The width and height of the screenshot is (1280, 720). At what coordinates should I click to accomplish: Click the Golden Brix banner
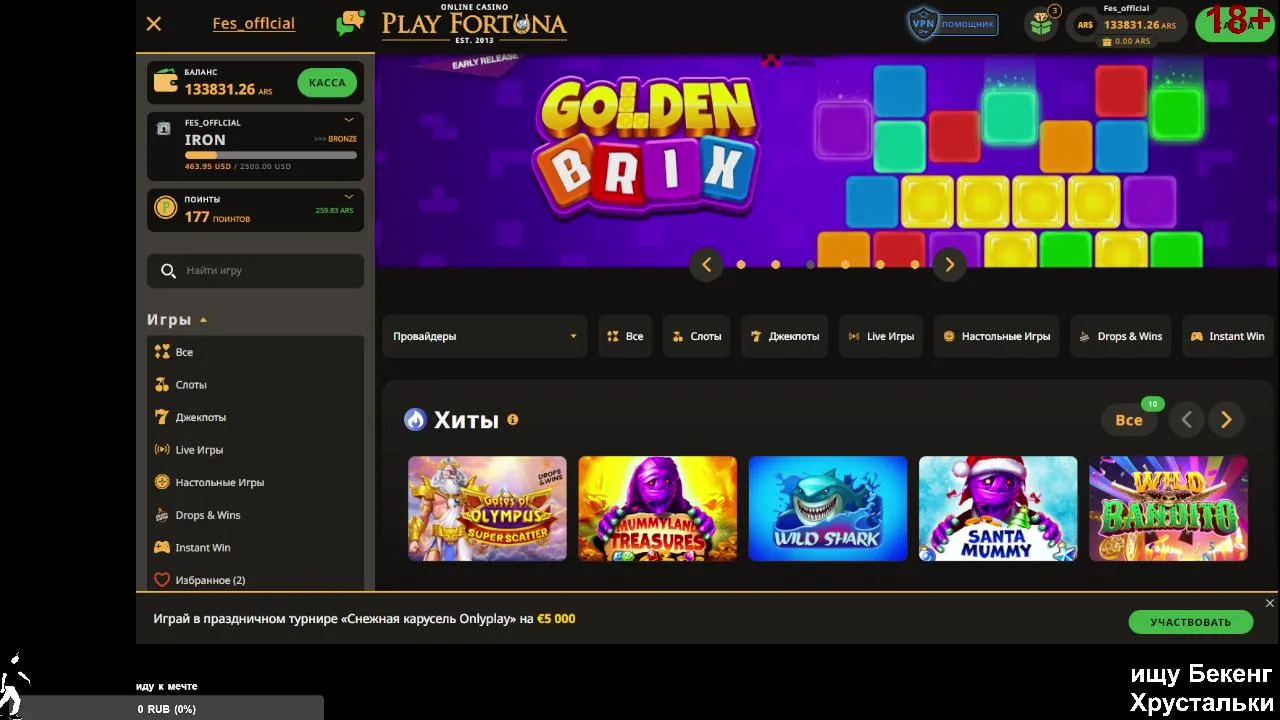tap(828, 160)
